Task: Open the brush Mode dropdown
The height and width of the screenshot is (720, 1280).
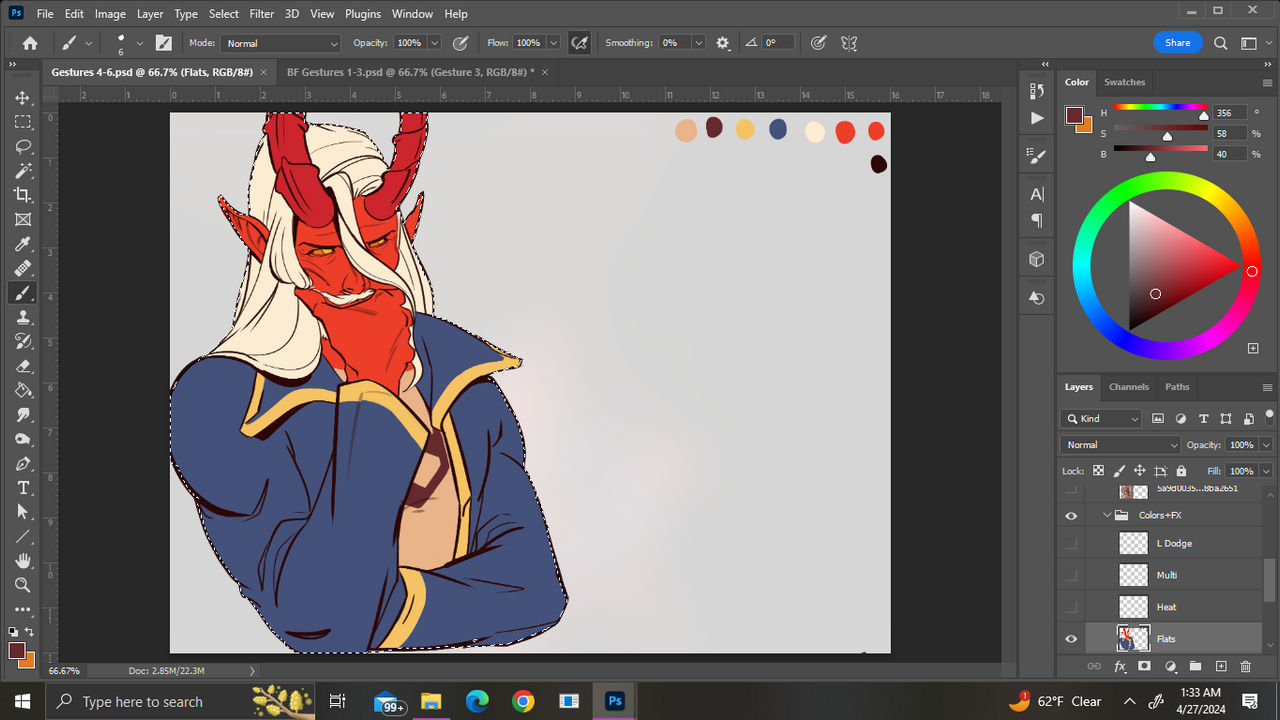Action: coord(280,43)
